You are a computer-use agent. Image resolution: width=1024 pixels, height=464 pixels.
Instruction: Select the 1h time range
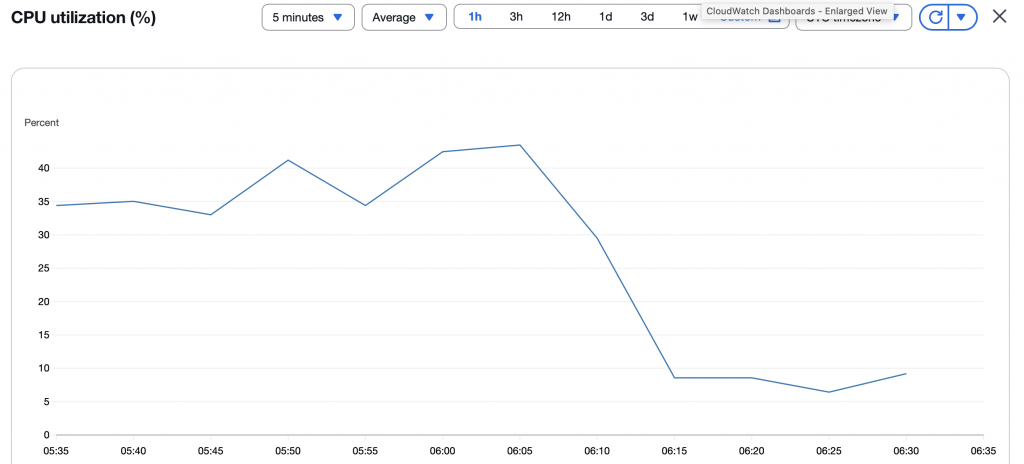(x=475, y=17)
